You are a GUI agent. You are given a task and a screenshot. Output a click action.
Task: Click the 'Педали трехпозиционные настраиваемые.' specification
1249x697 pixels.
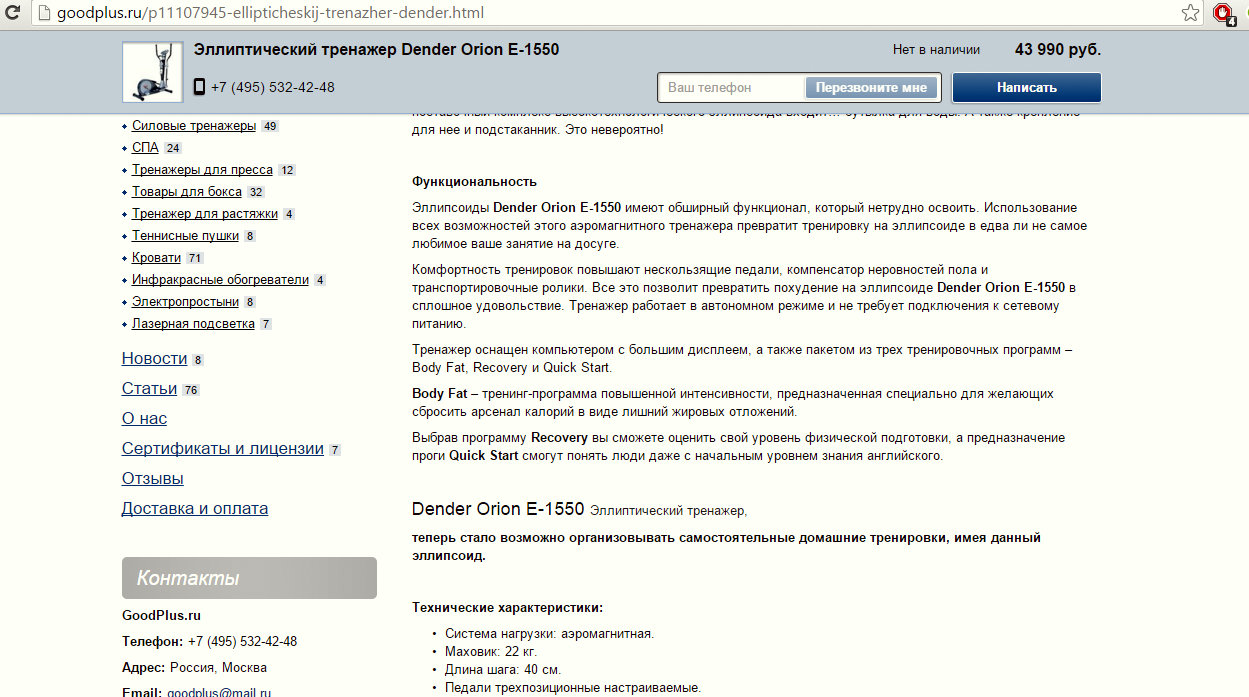click(573, 688)
